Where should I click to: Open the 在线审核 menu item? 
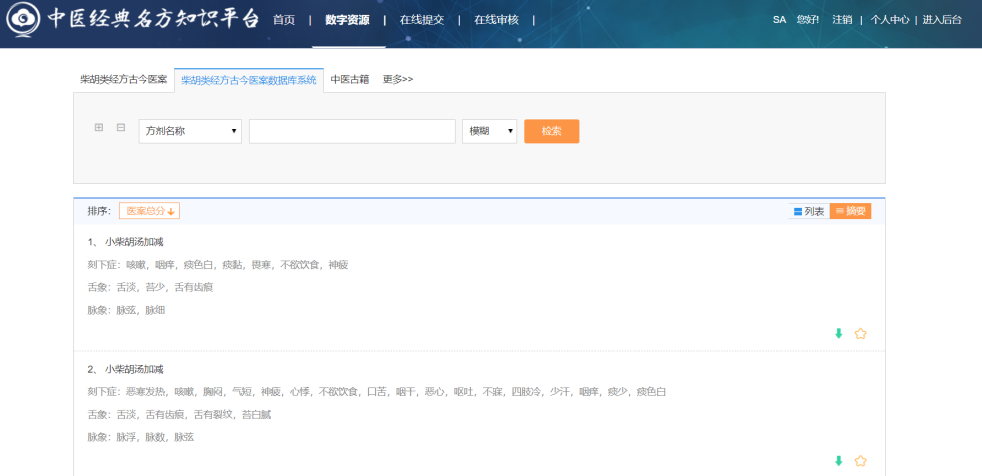point(497,20)
